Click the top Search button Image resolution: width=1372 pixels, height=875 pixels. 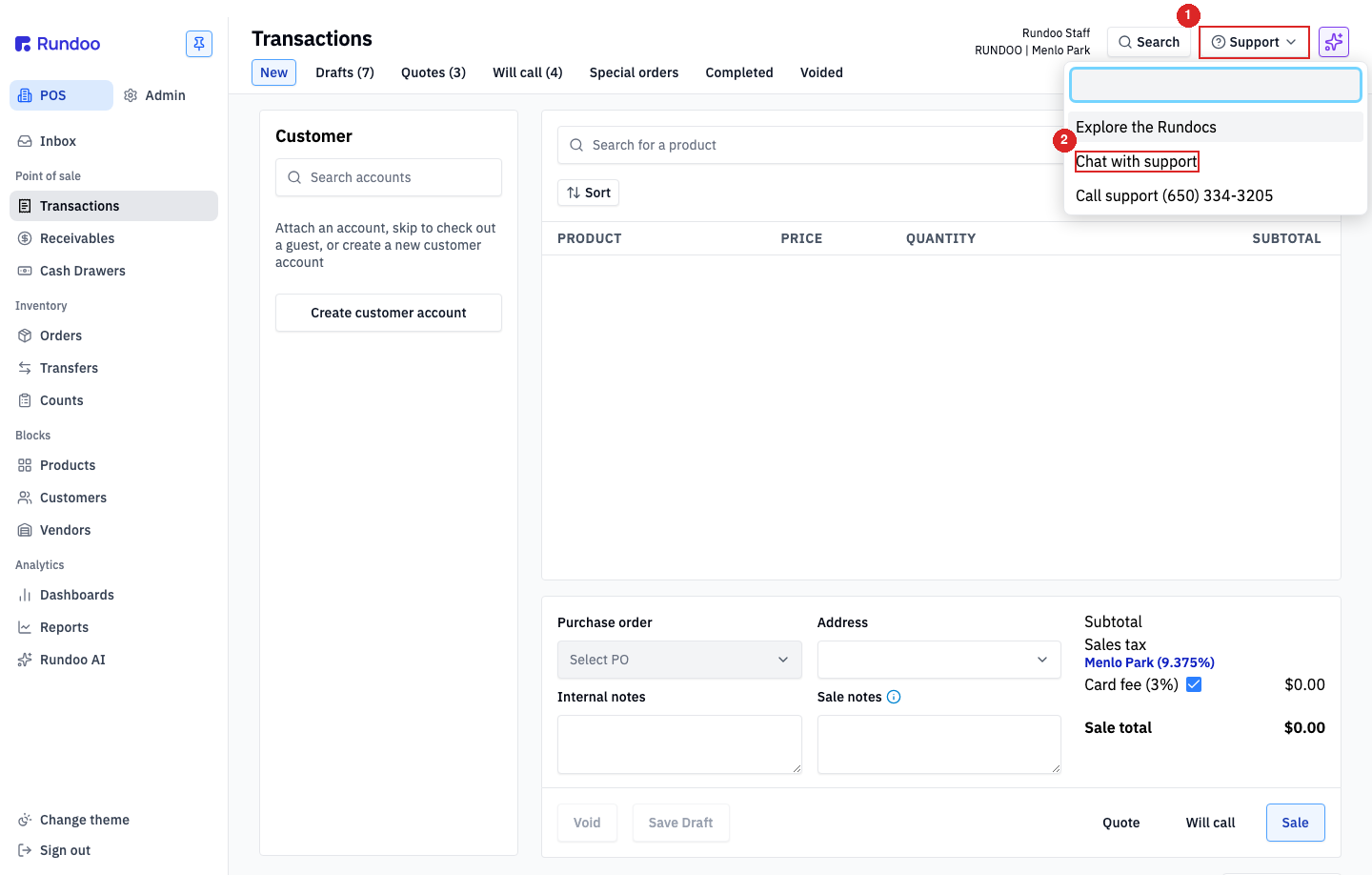tap(1149, 42)
